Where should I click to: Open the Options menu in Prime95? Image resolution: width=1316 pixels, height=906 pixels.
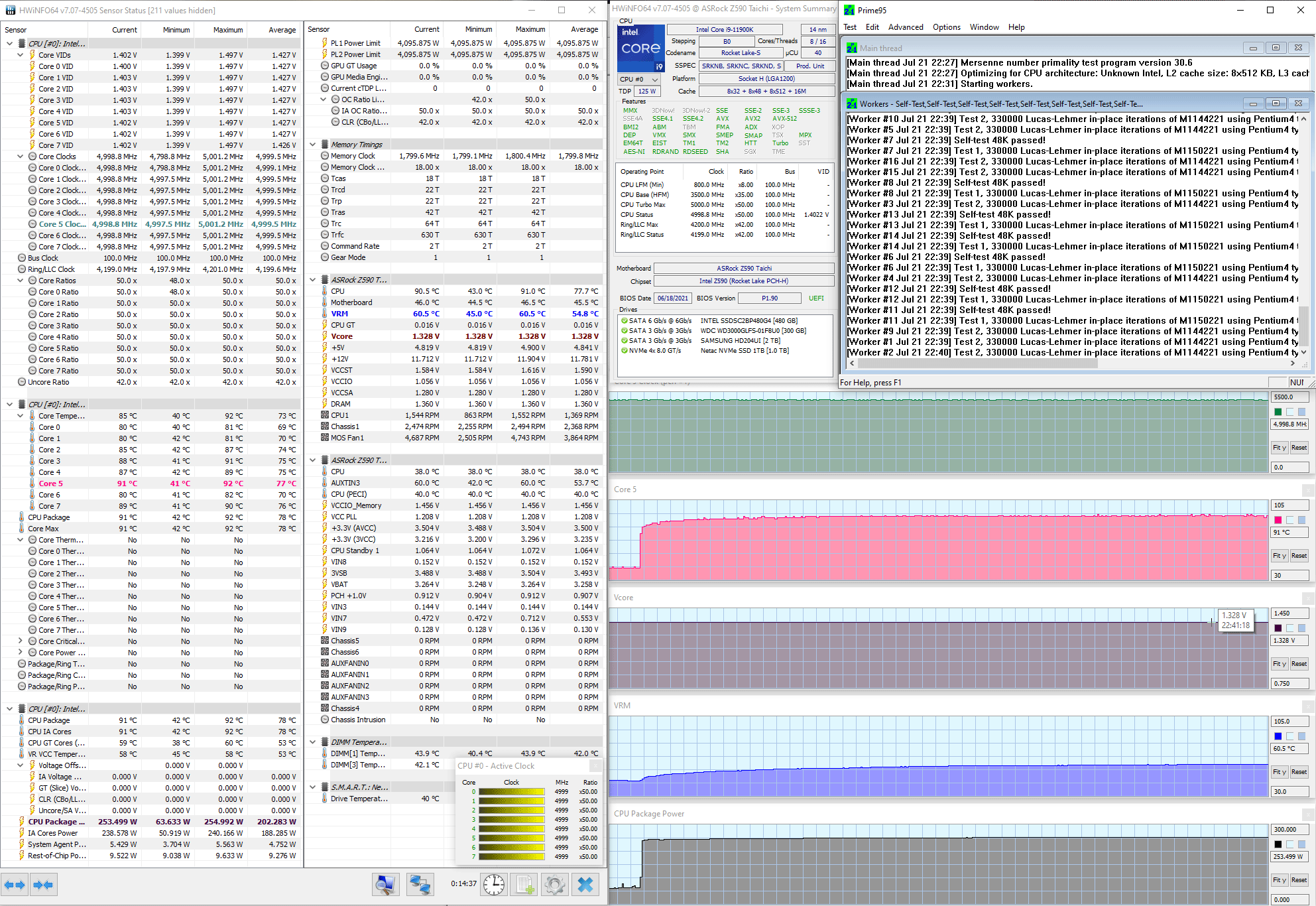[x=946, y=27]
